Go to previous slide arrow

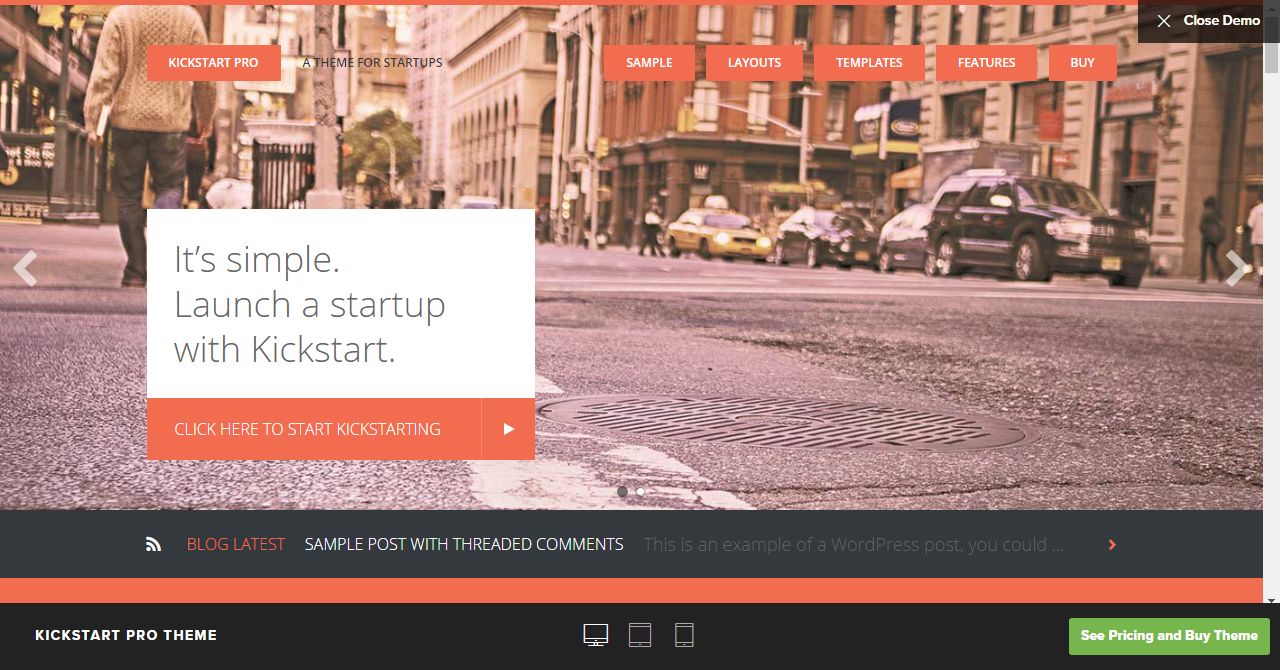coord(25,268)
